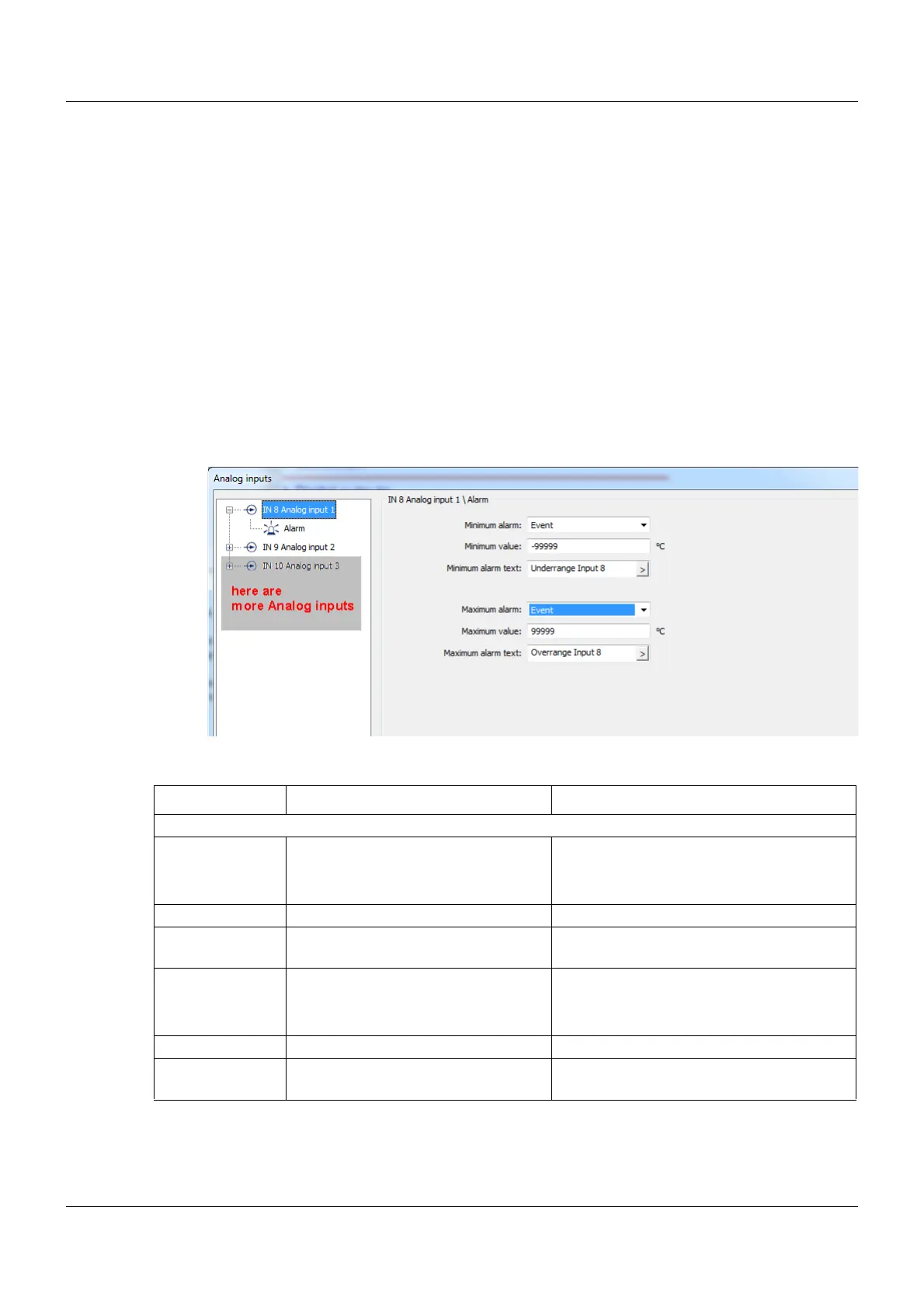Click the Minimum alarm: label

(493, 526)
